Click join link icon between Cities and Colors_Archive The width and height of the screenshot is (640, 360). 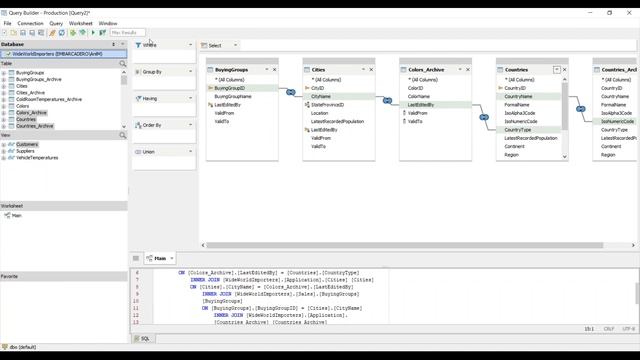click(x=387, y=100)
